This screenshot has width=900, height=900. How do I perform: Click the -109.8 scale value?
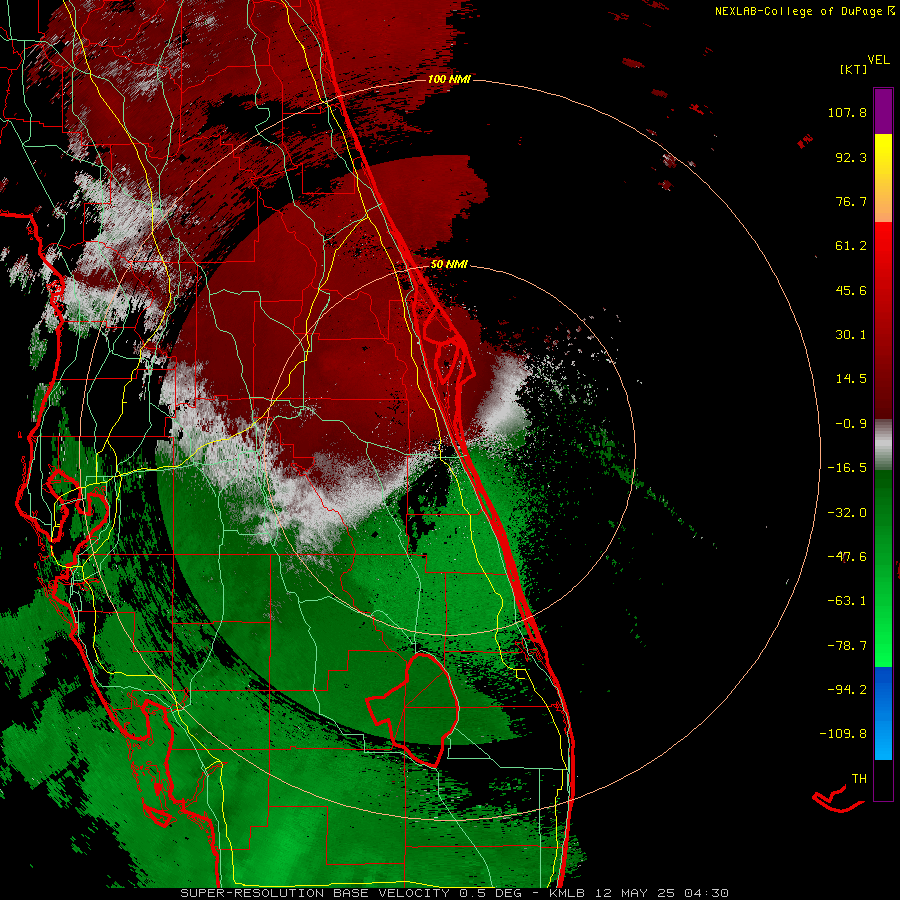point(843,734)
